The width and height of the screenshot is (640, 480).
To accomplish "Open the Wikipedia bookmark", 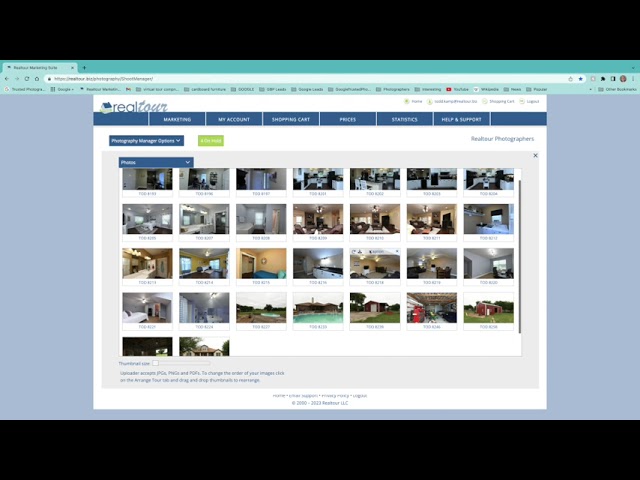I will tap(486, 89).
